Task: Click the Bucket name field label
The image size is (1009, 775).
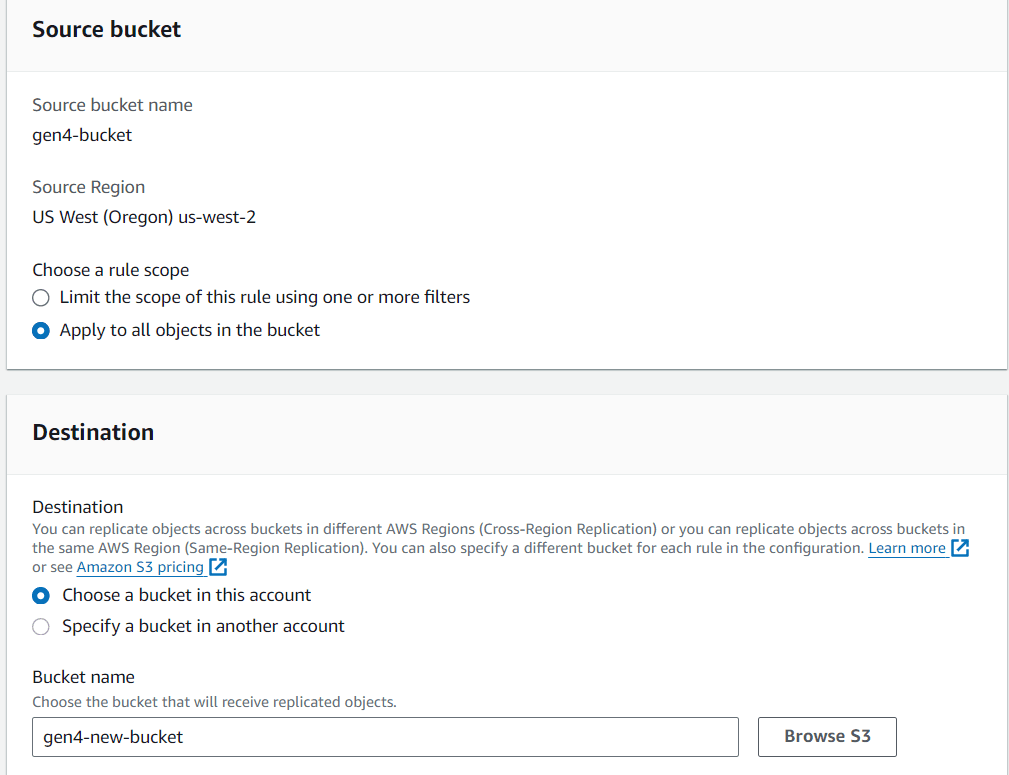Action: click(84, 677)
